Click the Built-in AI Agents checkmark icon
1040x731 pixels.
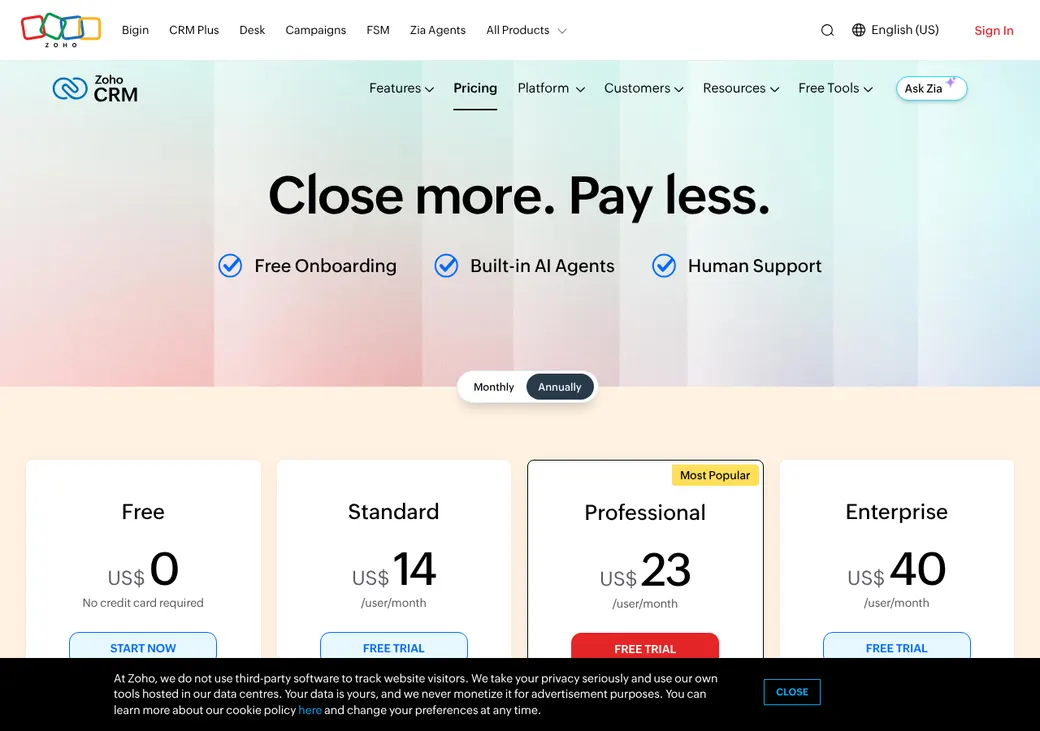[x=446, y=265]
